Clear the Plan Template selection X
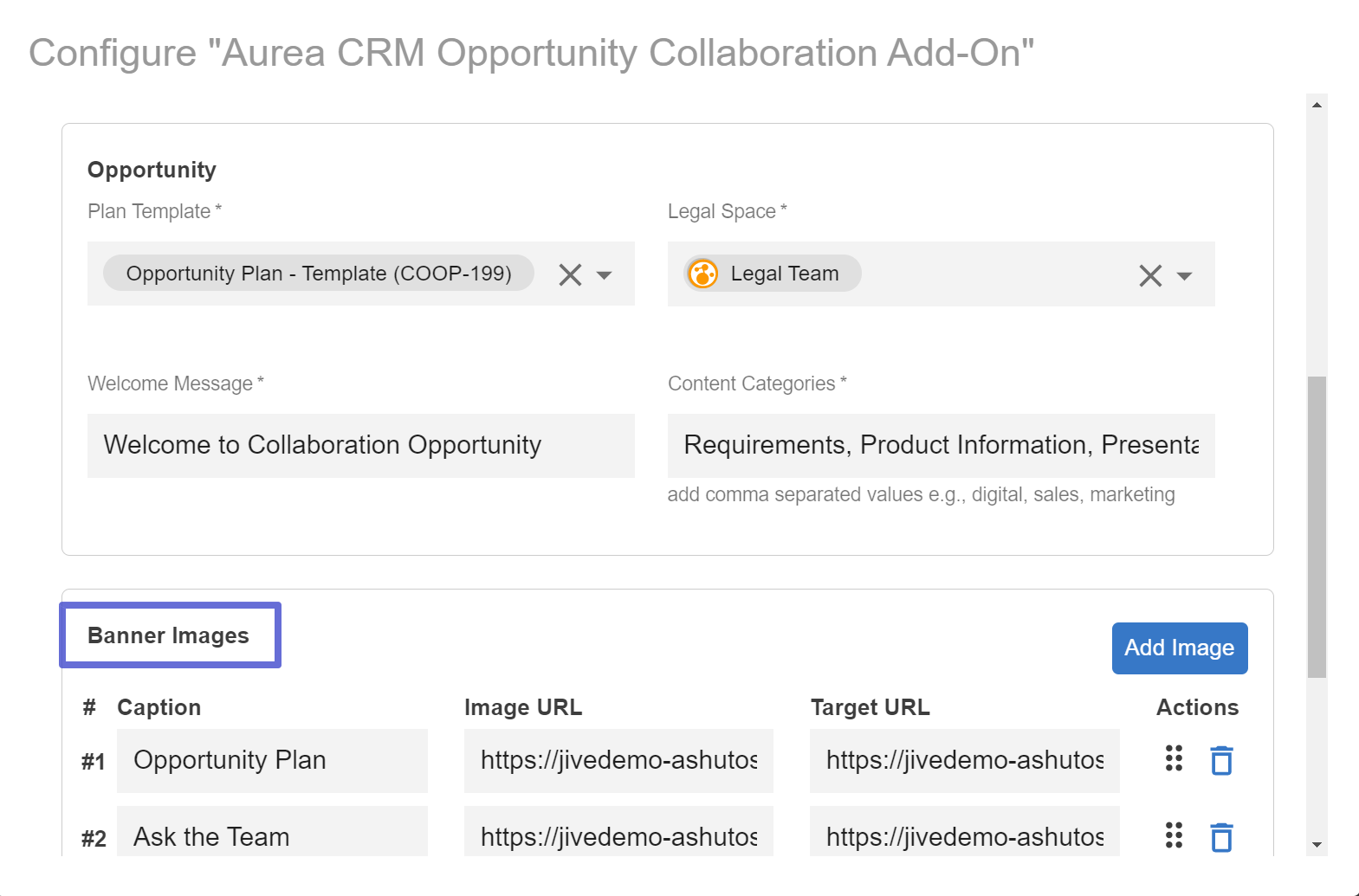Image resolution: width=1359 pixels, height=896 pixels. (570, 274)
